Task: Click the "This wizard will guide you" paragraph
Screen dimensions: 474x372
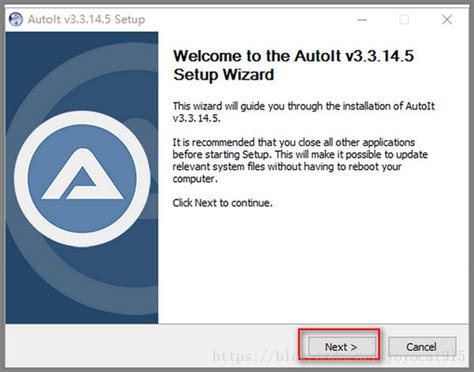Action: [304, 112]
